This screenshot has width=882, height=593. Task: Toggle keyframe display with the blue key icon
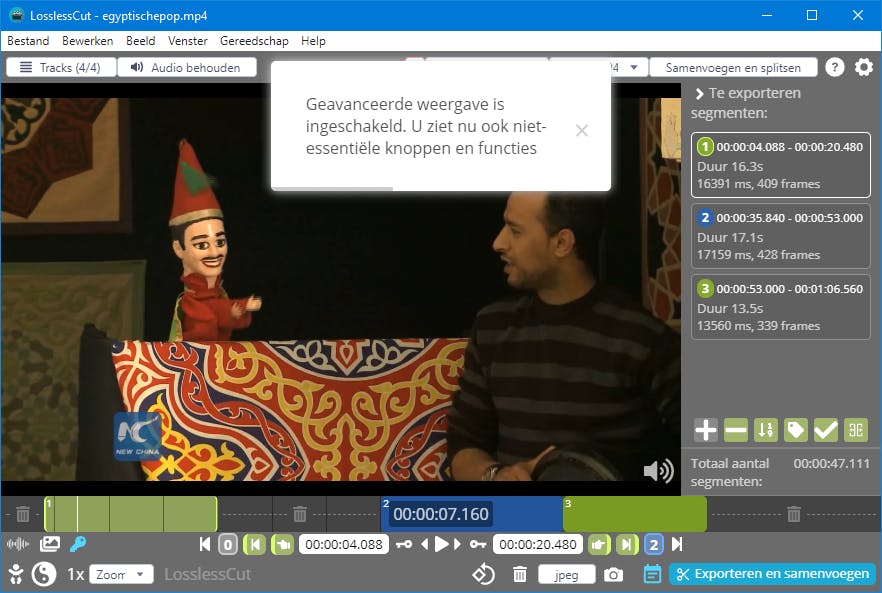point(77,544)
